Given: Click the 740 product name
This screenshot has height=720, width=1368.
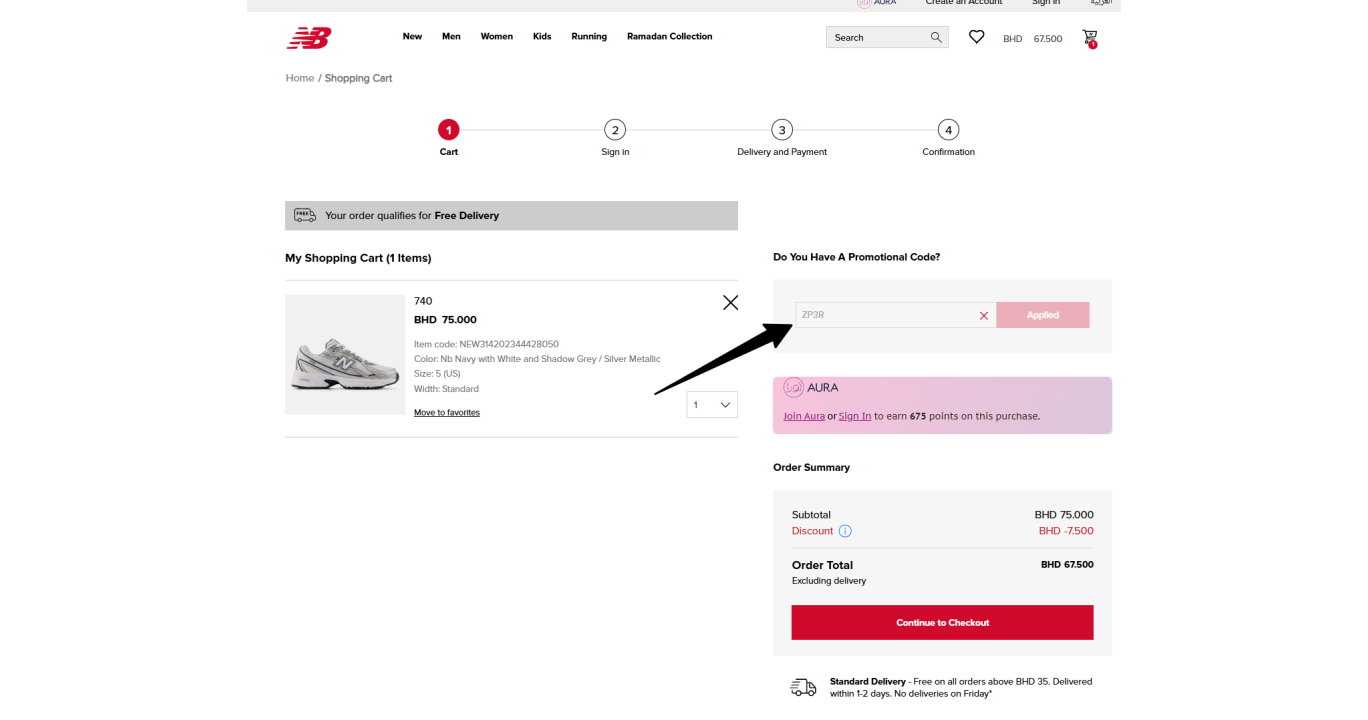Looking at the screenshot, I should 423,301.
